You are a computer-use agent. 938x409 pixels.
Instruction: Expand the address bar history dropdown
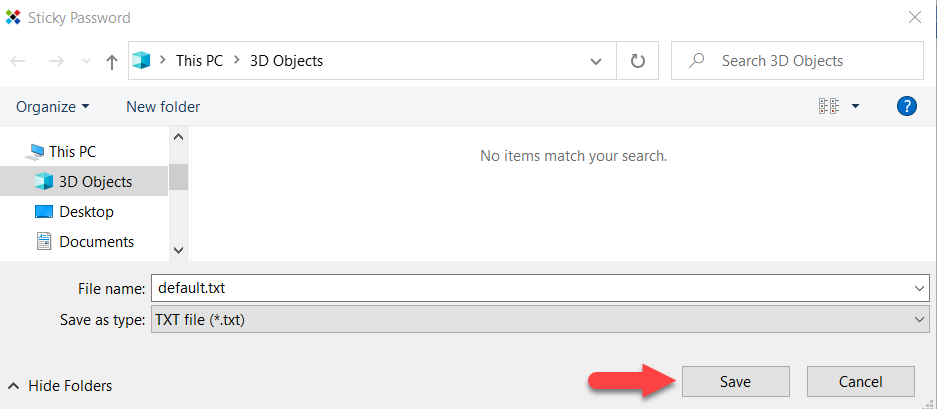[x=595, y=61]
